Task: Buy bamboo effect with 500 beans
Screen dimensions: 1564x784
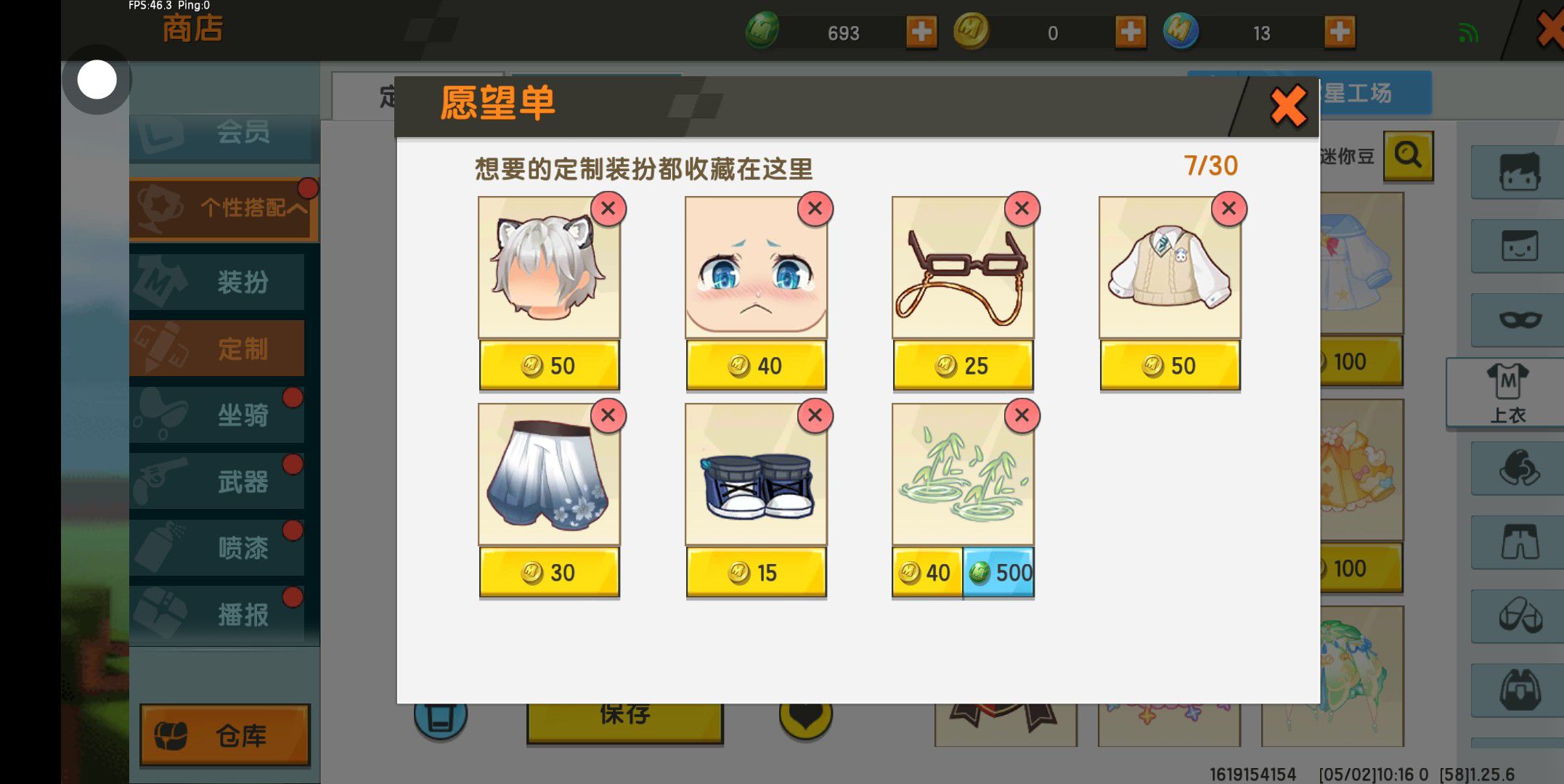Action: coord(998,573)
